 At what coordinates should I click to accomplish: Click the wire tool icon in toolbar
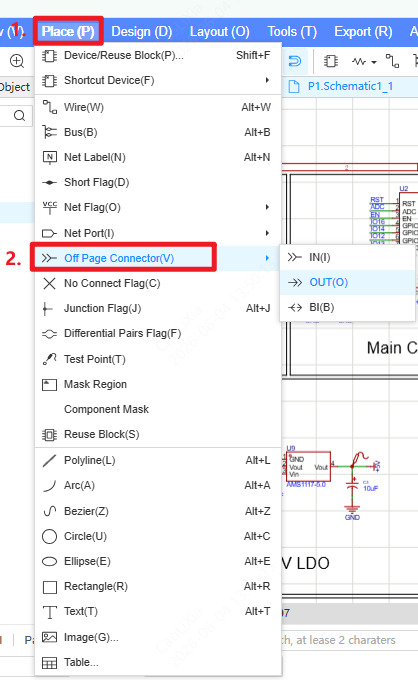pyautogui.click(x=393, y=61)
